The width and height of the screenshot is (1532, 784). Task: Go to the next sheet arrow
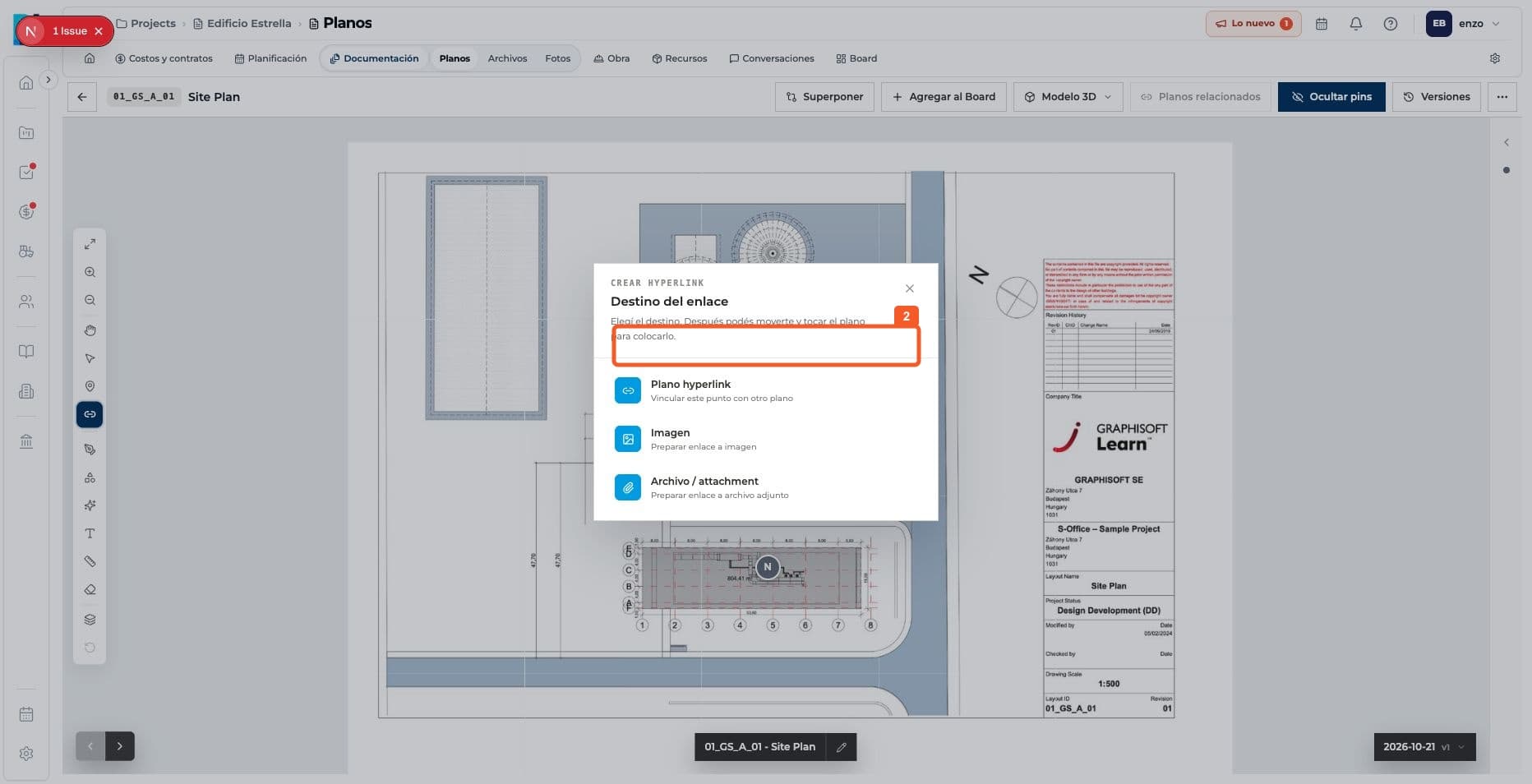click(x=120, y=746)
